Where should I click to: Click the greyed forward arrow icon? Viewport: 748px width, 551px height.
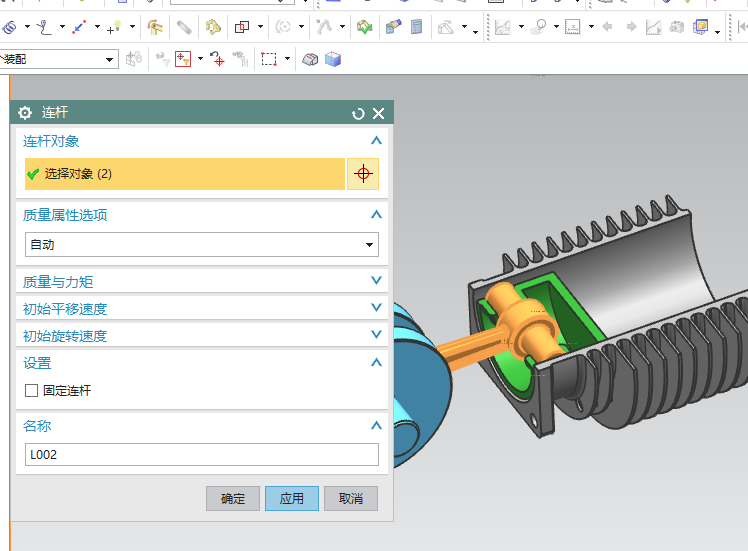[631, 27]
